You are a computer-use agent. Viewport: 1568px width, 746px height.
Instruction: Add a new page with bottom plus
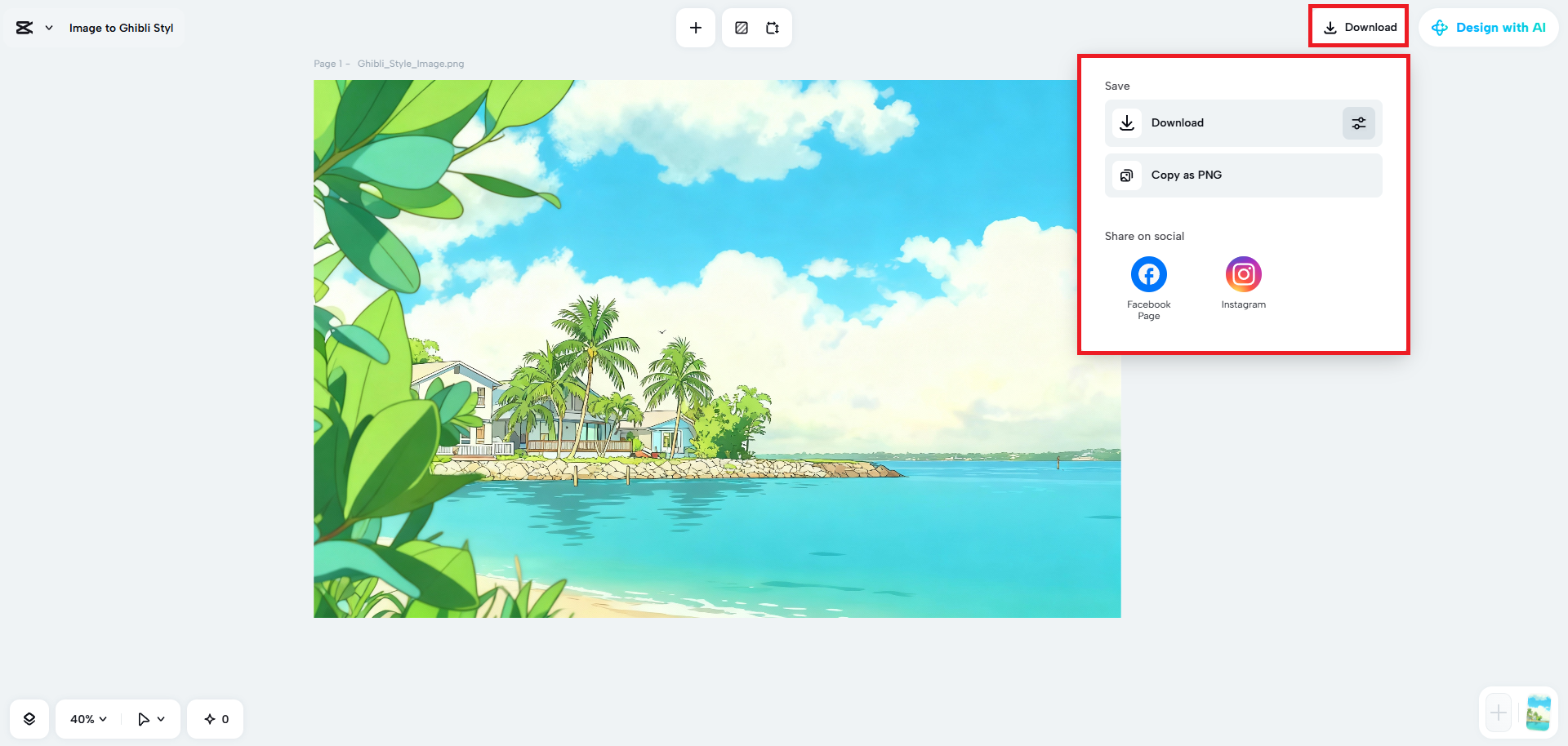point(1499,713)
